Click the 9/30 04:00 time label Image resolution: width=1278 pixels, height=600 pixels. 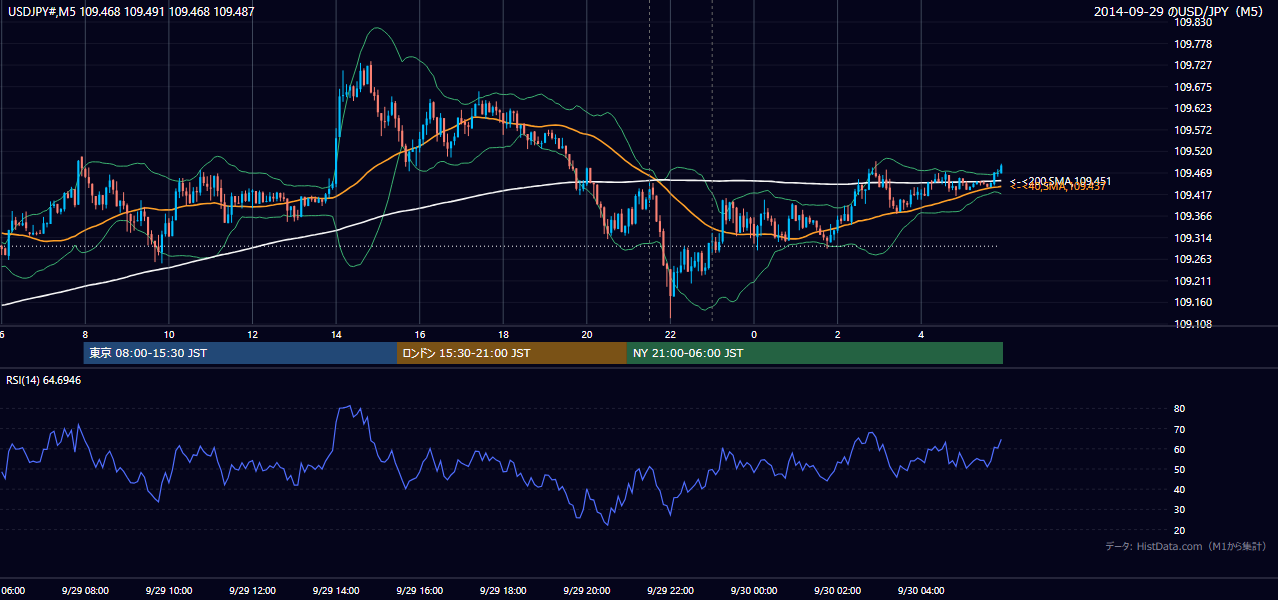[921, 591]
